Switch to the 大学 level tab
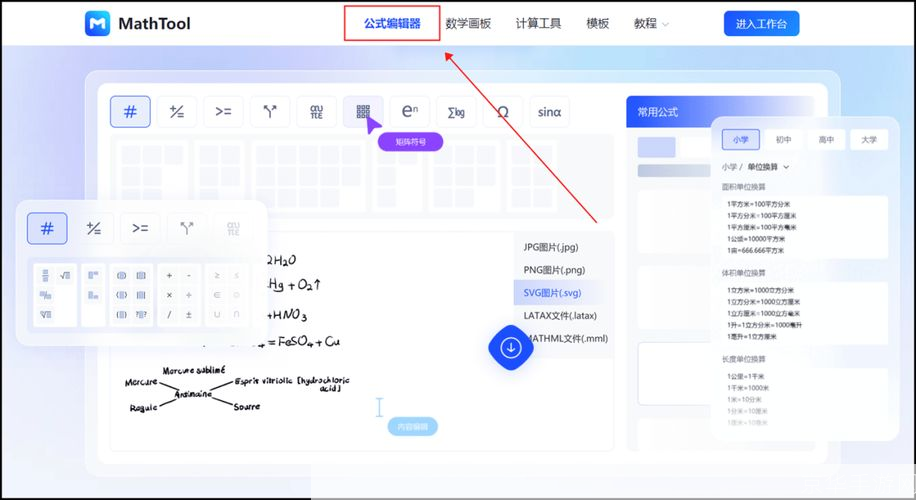 point(869,140)
